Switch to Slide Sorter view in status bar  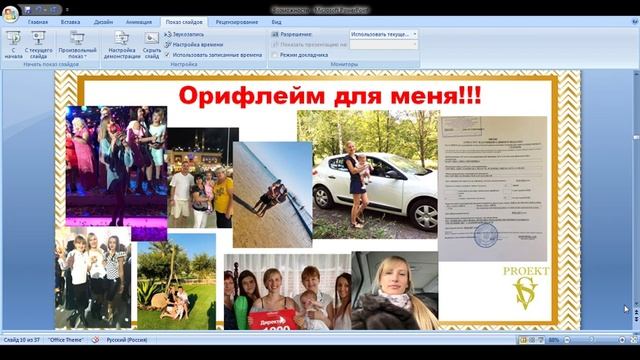coord(532,340)
